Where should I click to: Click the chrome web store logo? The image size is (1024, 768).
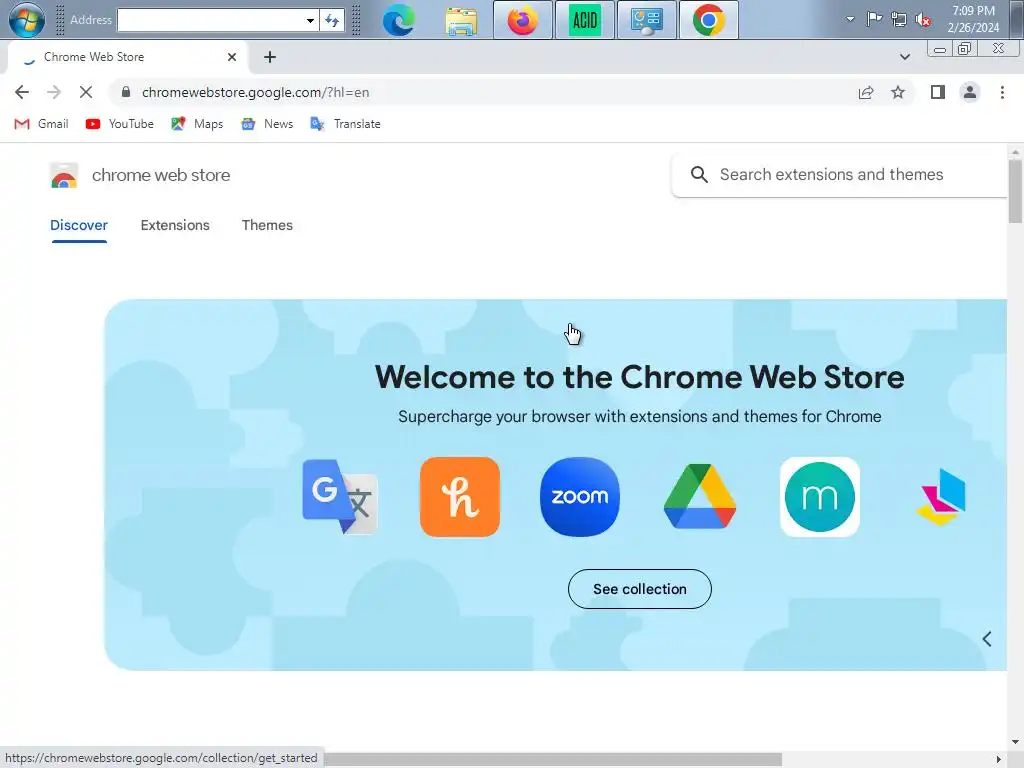[x=140, y=175]
